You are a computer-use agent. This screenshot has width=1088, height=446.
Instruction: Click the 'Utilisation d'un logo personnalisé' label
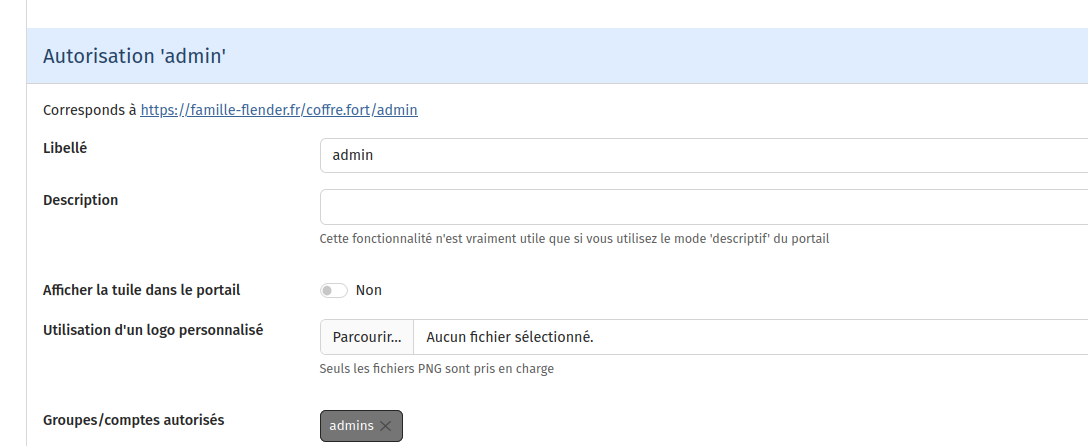[x=153, y=330]
